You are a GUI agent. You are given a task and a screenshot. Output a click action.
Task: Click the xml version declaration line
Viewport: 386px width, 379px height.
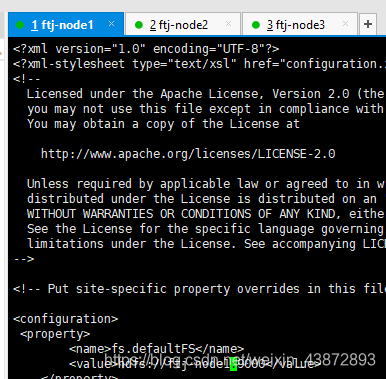tap(146, 49)
